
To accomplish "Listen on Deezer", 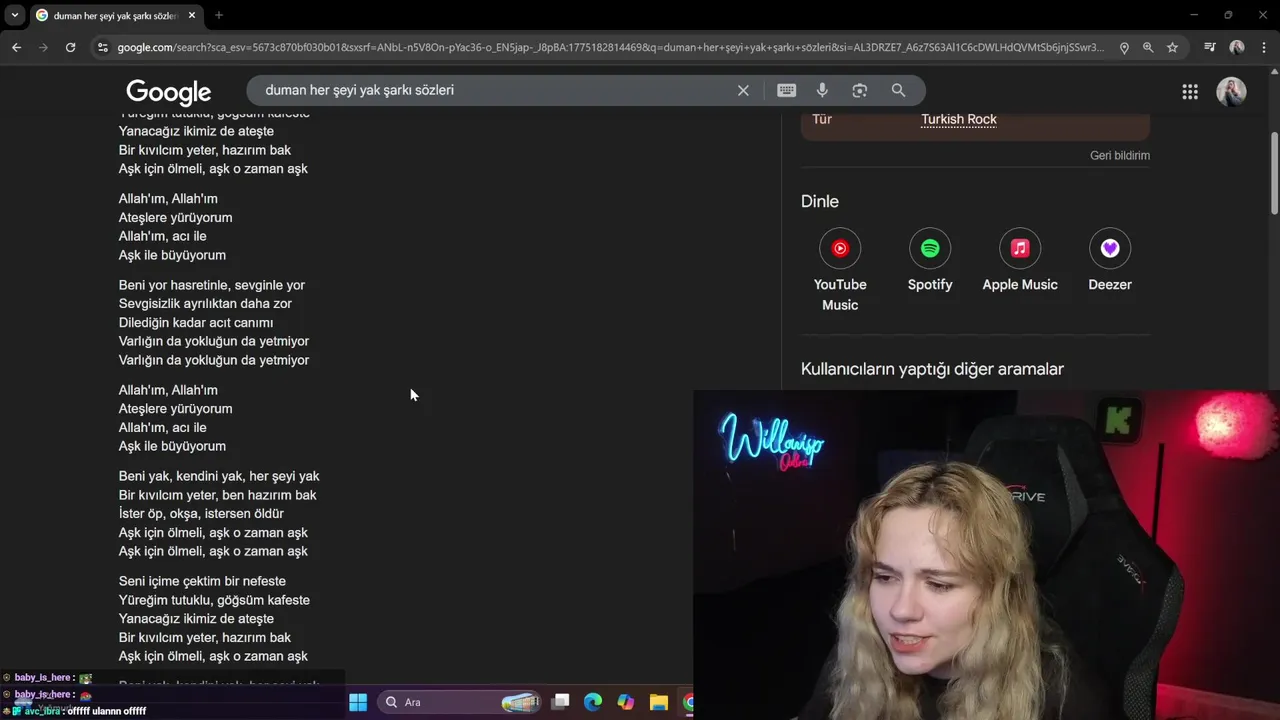I will tap(1110, 261).
